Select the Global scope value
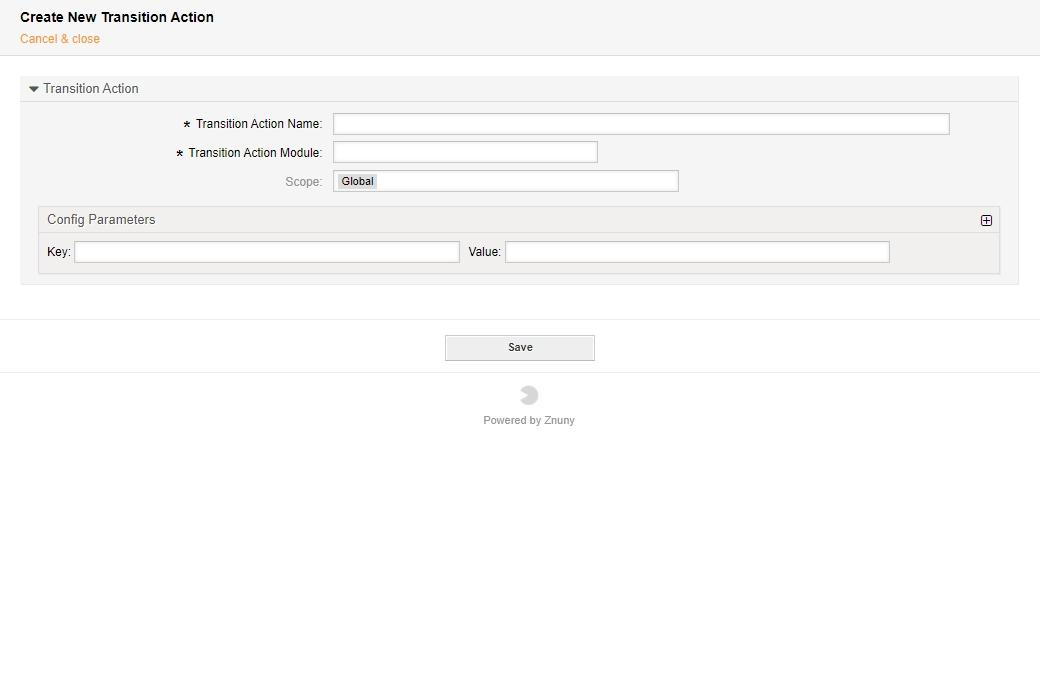This screenshot has height=699, width=1040. [x=356, y=181]
